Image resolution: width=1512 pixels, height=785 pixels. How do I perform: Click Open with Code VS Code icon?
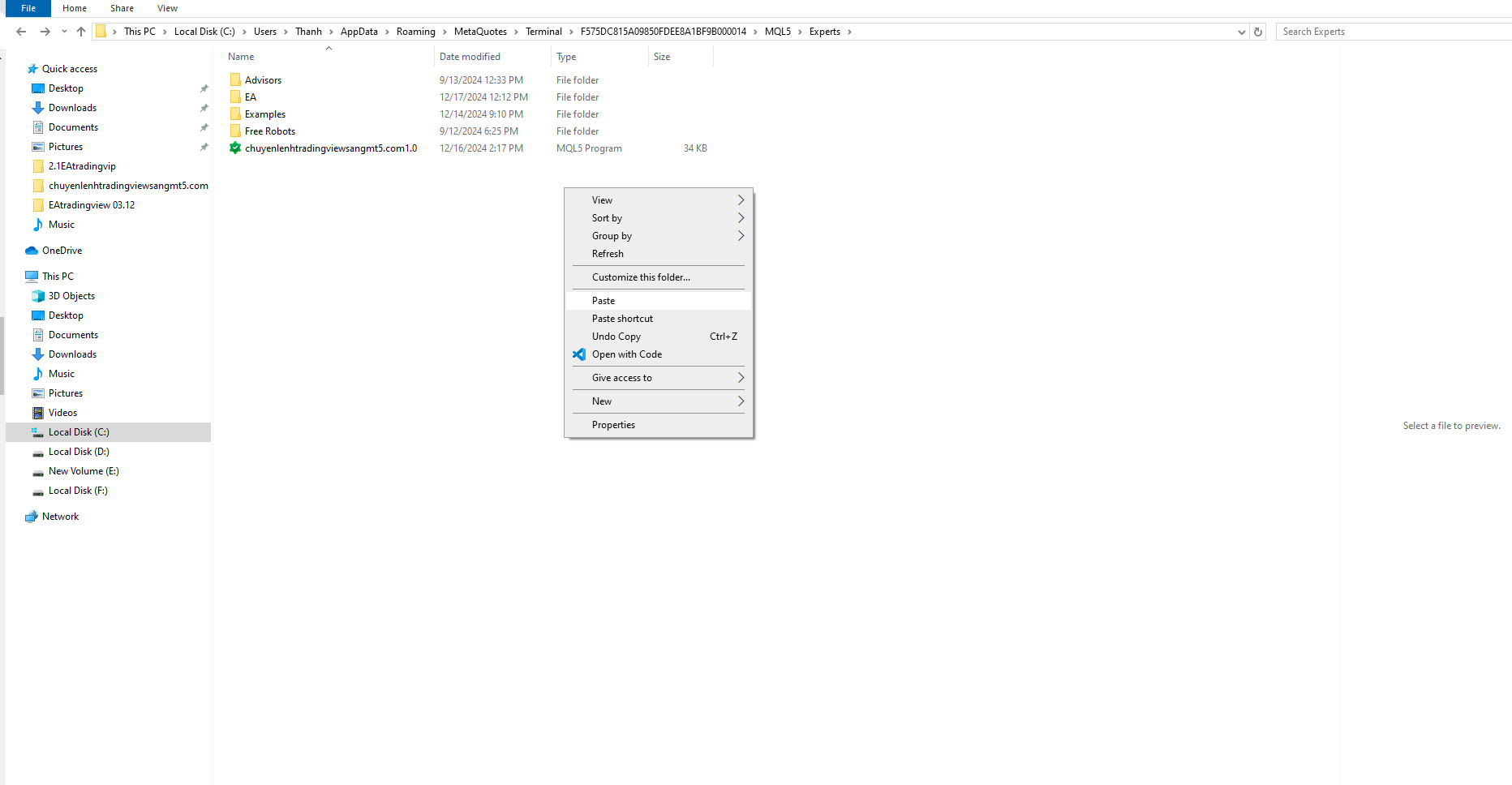pyautogui.click(x=579, y=354)
